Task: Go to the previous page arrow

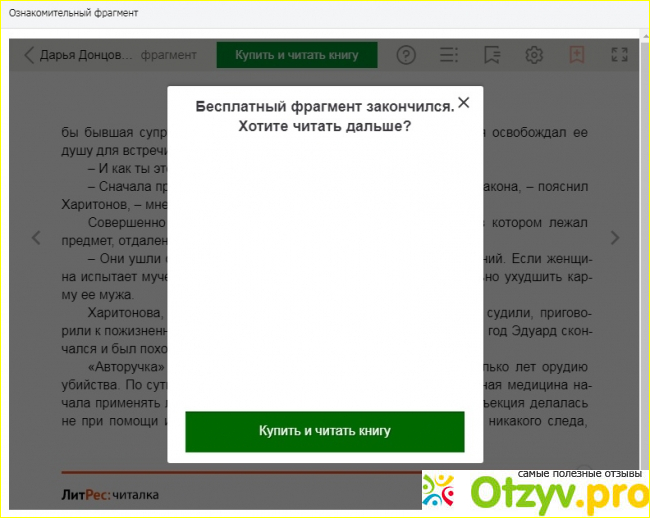Action: (x=36, y=238)
